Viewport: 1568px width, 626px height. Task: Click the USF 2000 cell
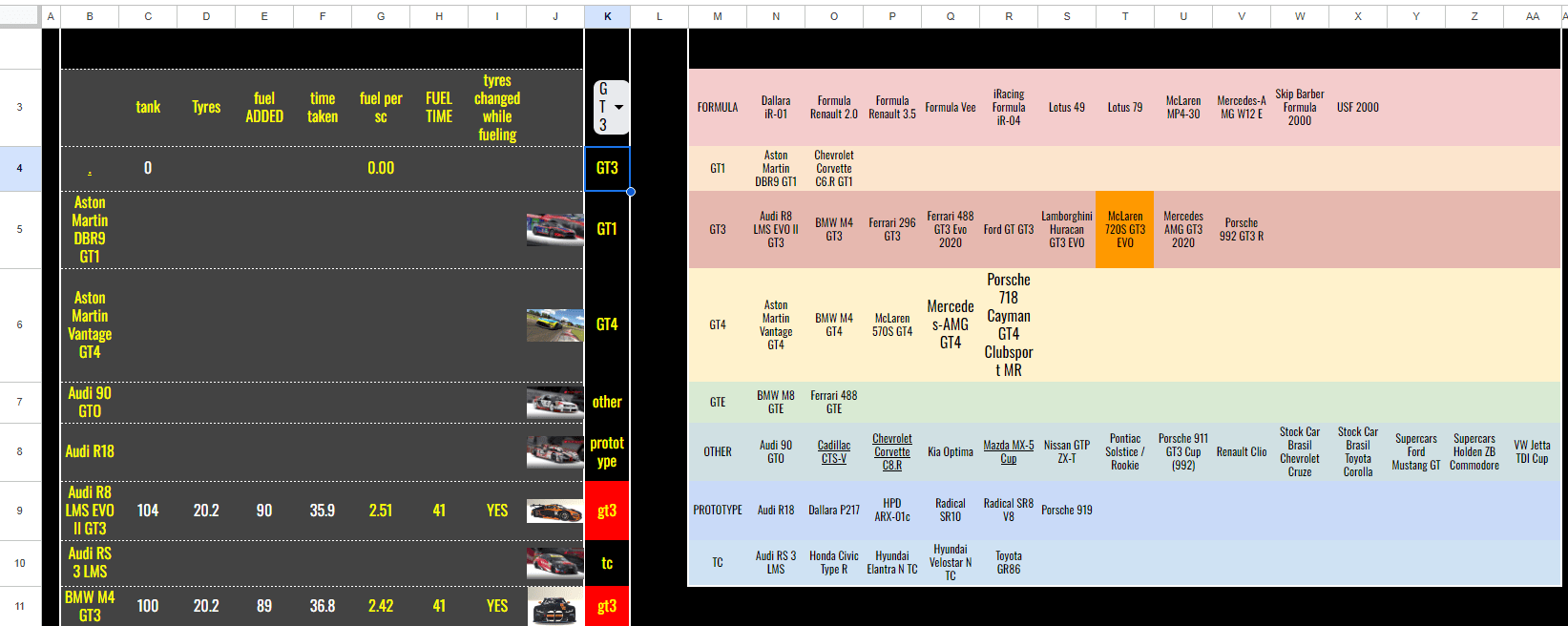(x=1358, y=107)
